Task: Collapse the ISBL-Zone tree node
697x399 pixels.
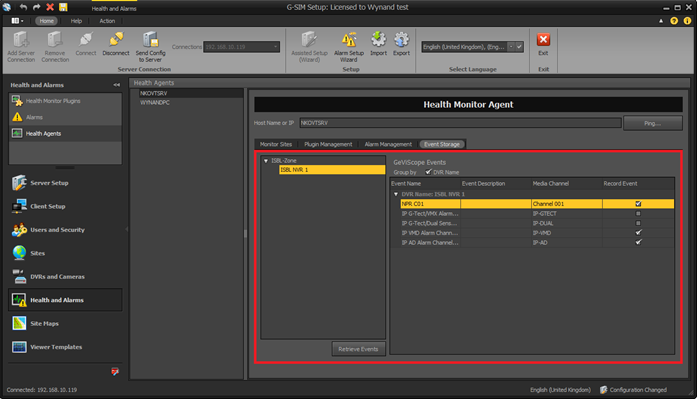Action: [266, 161]
